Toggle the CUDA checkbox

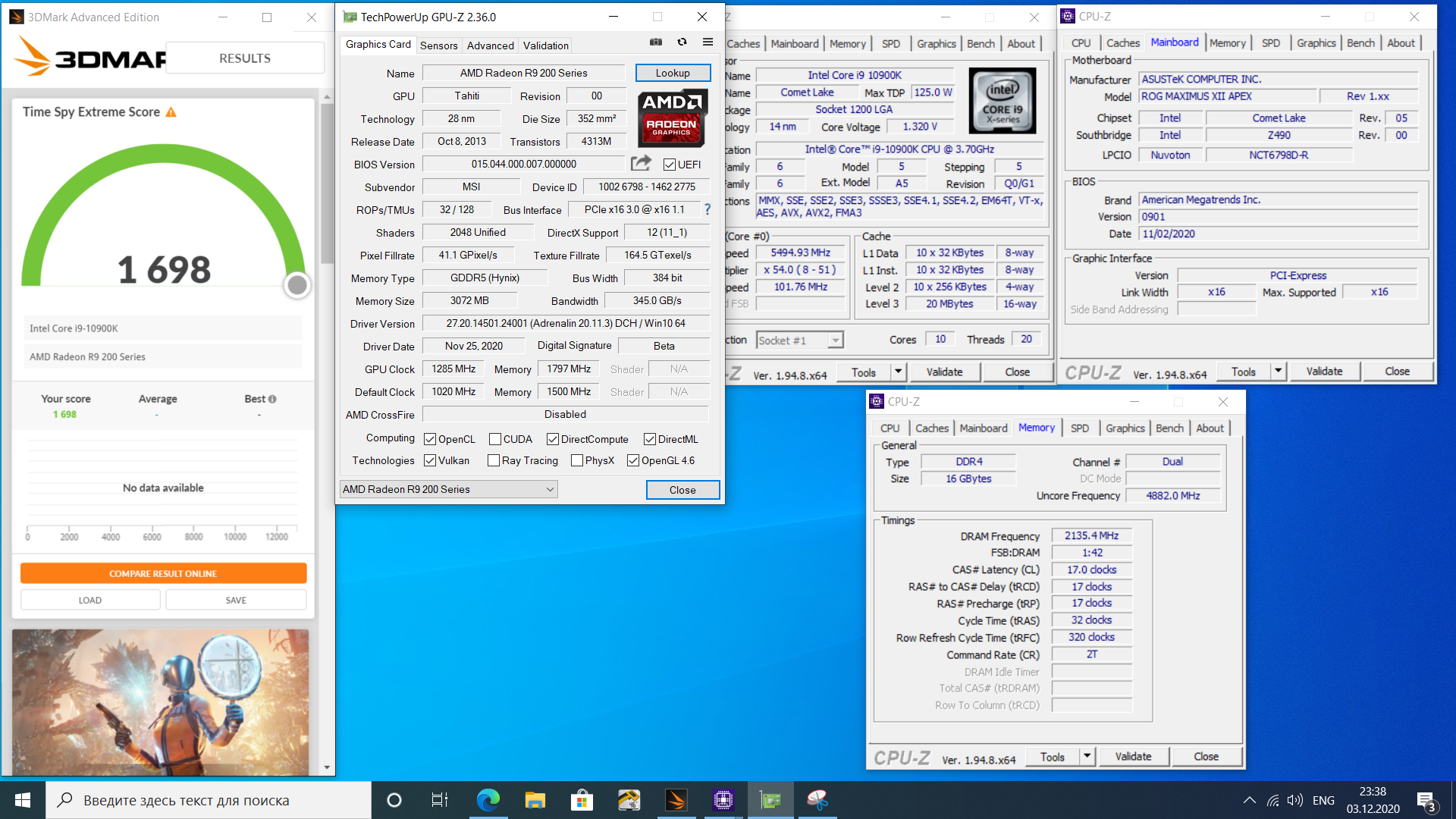495,439
